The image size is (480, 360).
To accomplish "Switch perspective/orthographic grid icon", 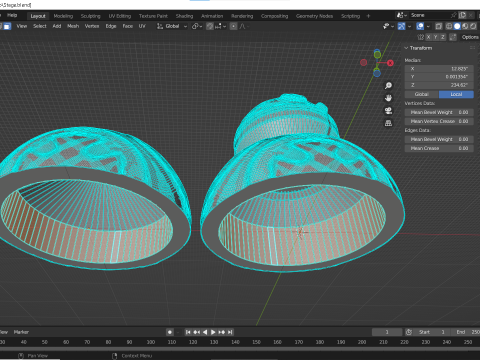I will (388, 123).
